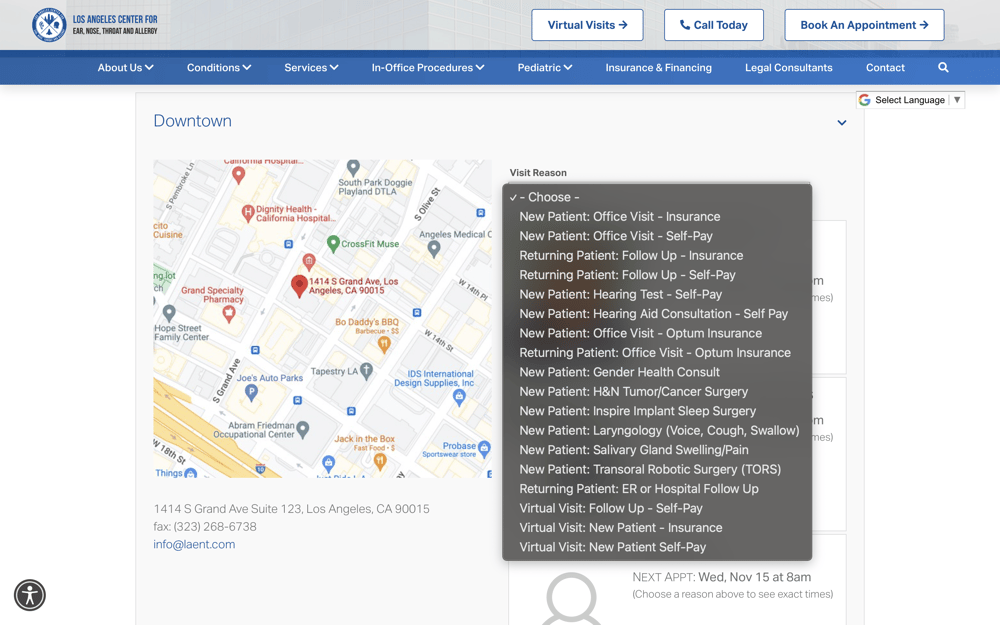Expand the Conditions menu

(x=219, y=68)
